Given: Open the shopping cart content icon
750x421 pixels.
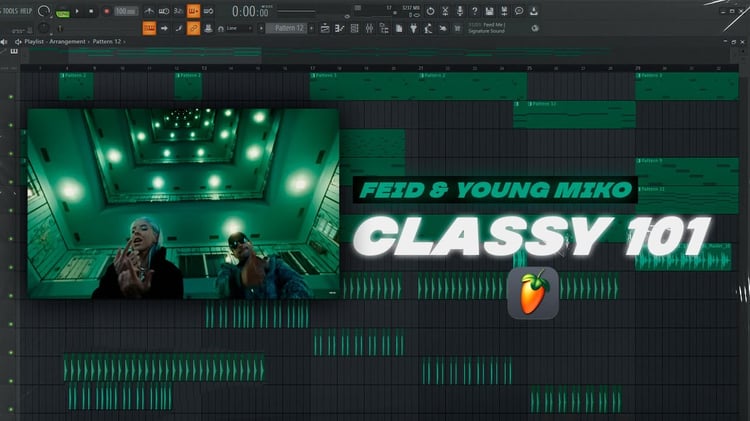Looking at the screenshot, I should 458,29.
